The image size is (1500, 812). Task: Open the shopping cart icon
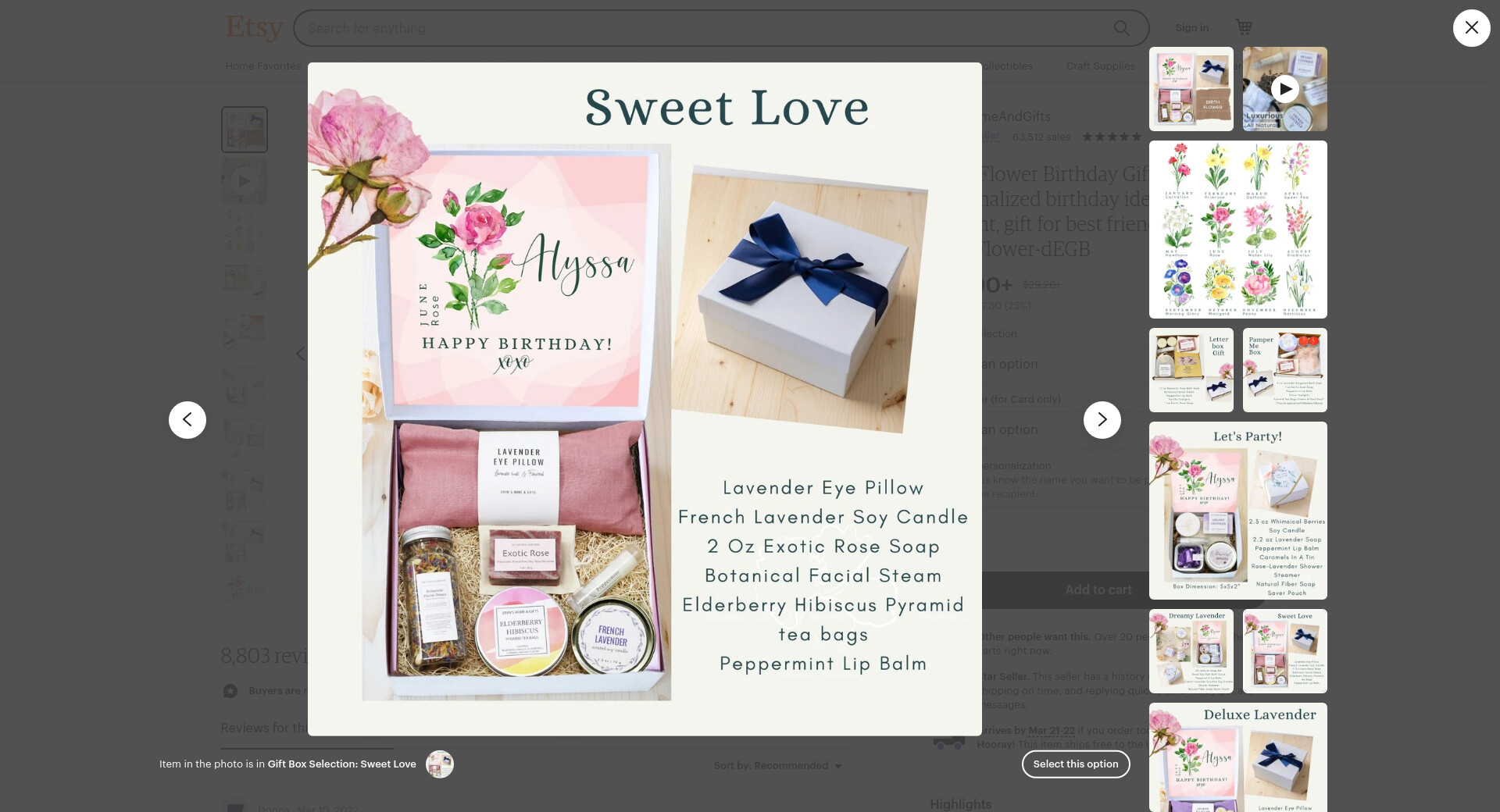[1244, 27]
